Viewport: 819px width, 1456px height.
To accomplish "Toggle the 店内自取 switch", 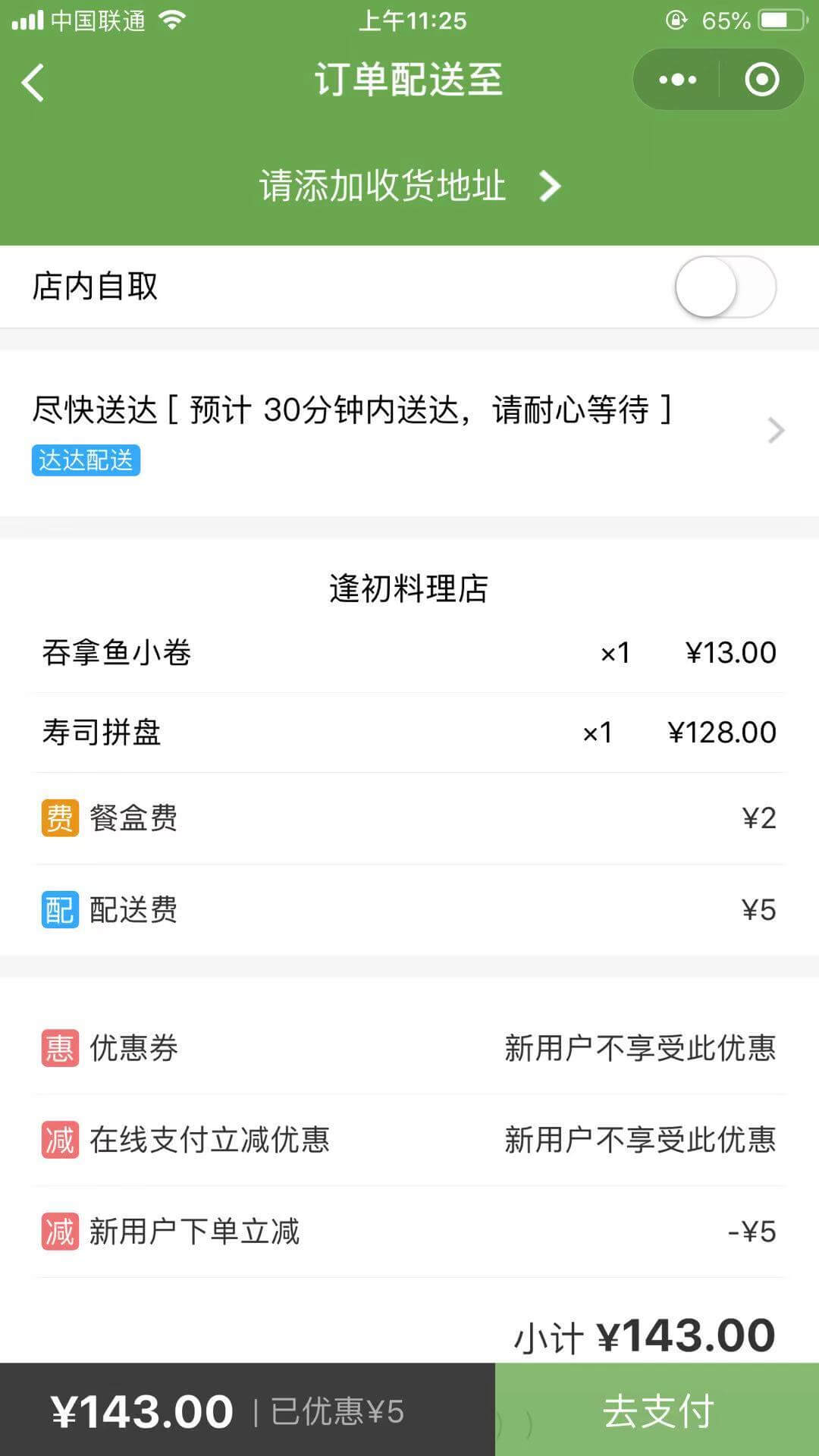I will click(x=725, y=287).
